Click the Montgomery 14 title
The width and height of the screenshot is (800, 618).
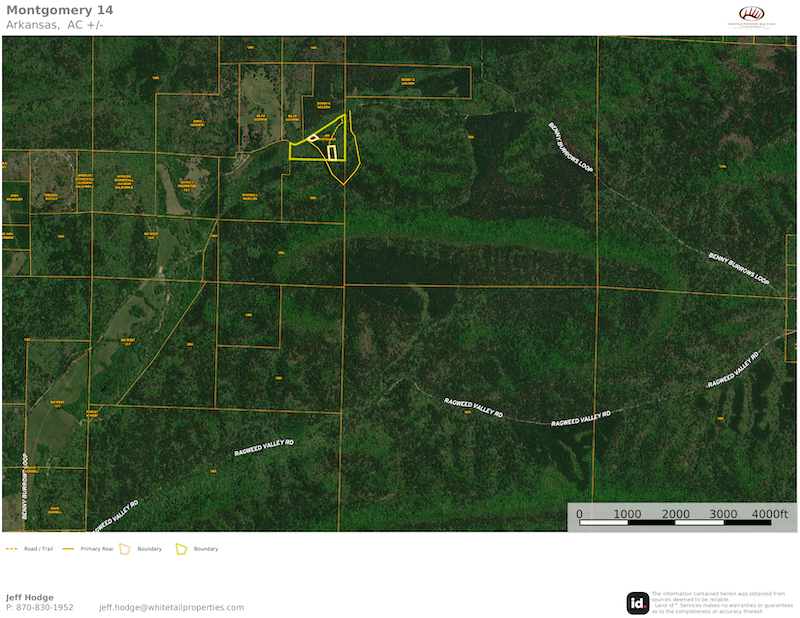(x=59, y=10)
